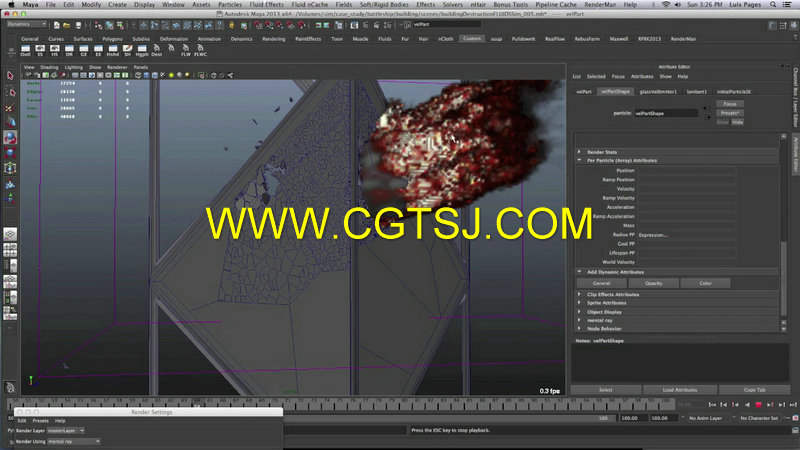Select the Move tool in toolbox
Image resolution: width=800 pixels, height=450 pixels.
pos(10,122)
